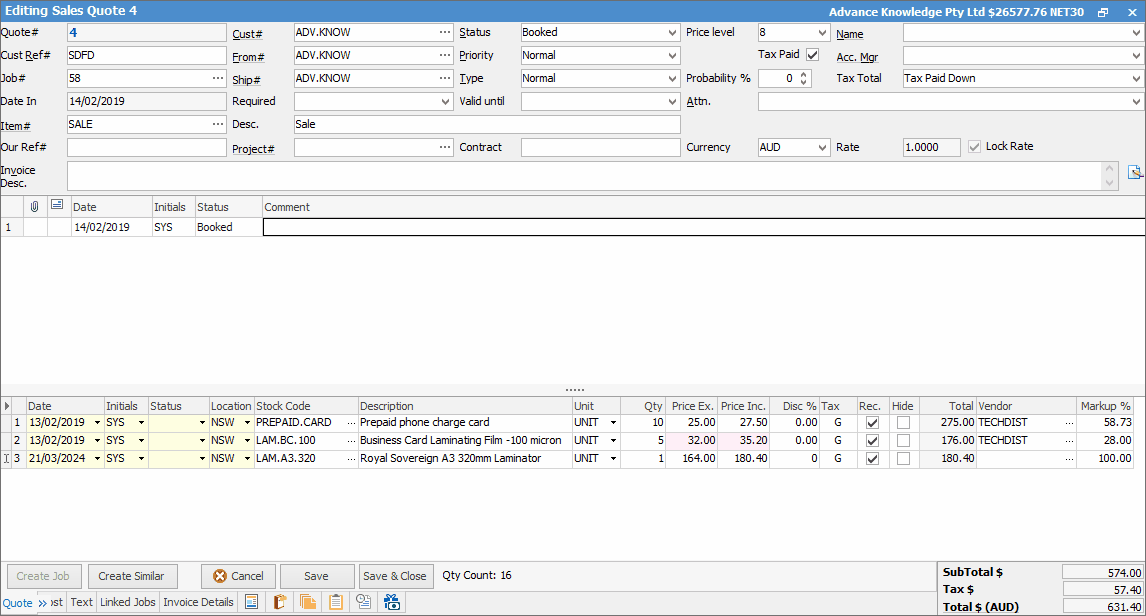The width and height of the screenshot is (1146, 616).
Task: Switch to the Linked Jobs tab
Action: [128, 602]
